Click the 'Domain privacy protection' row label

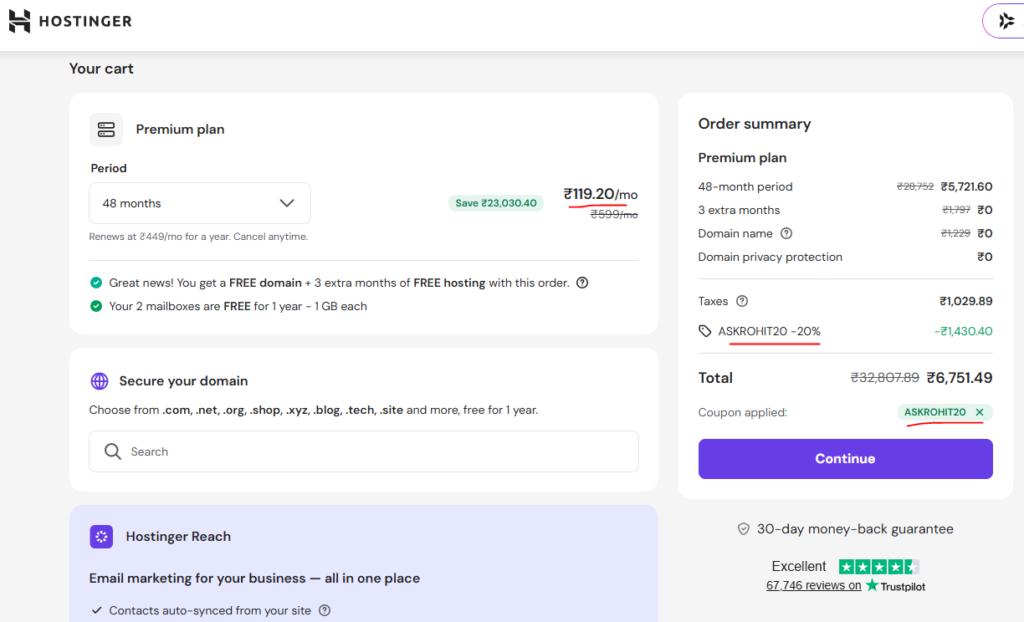tap(770, 257)
